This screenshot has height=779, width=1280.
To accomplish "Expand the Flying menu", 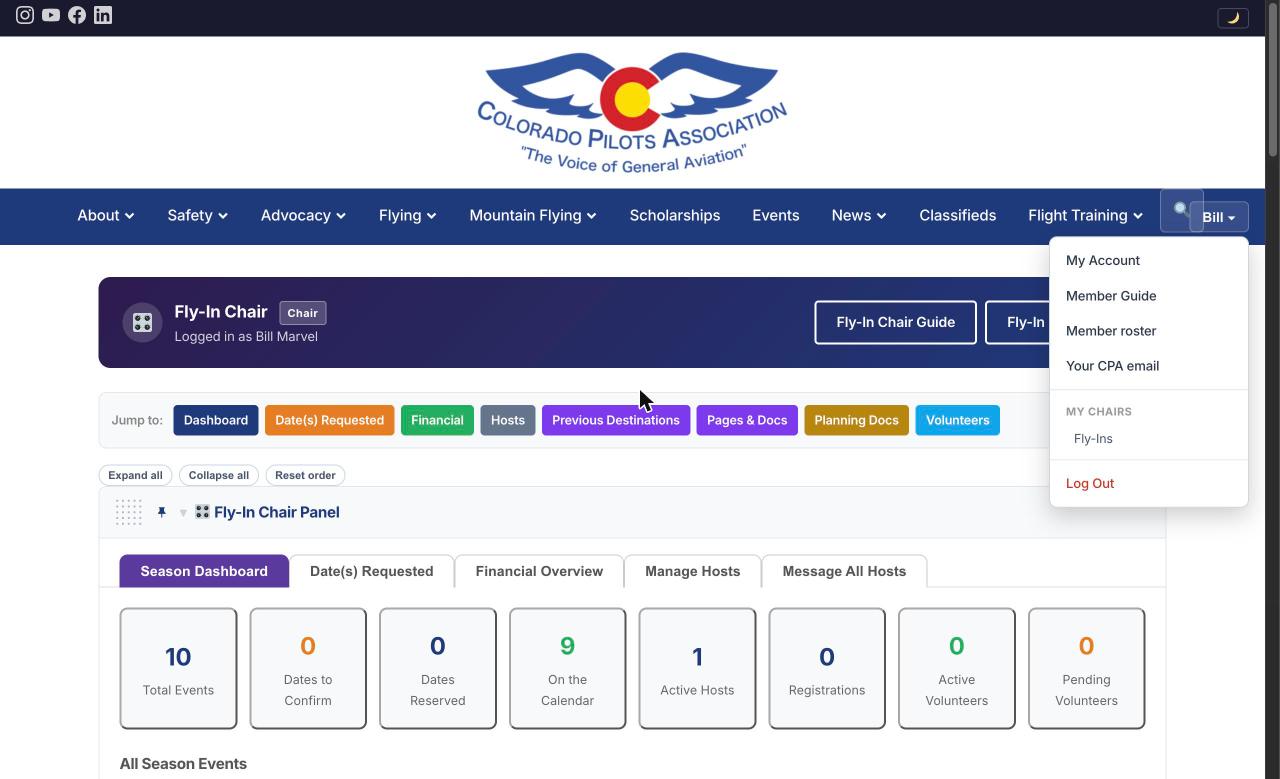I will point(407,215).
